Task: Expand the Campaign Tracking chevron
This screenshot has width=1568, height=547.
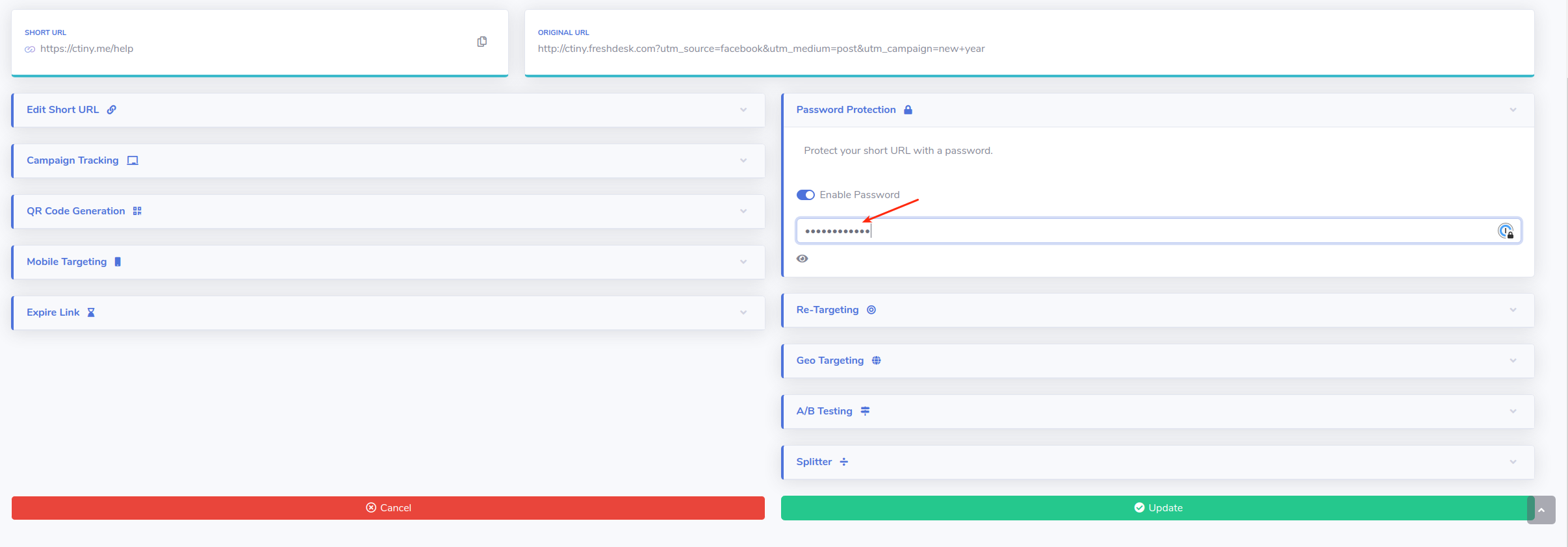Action: tap(743, 160)
